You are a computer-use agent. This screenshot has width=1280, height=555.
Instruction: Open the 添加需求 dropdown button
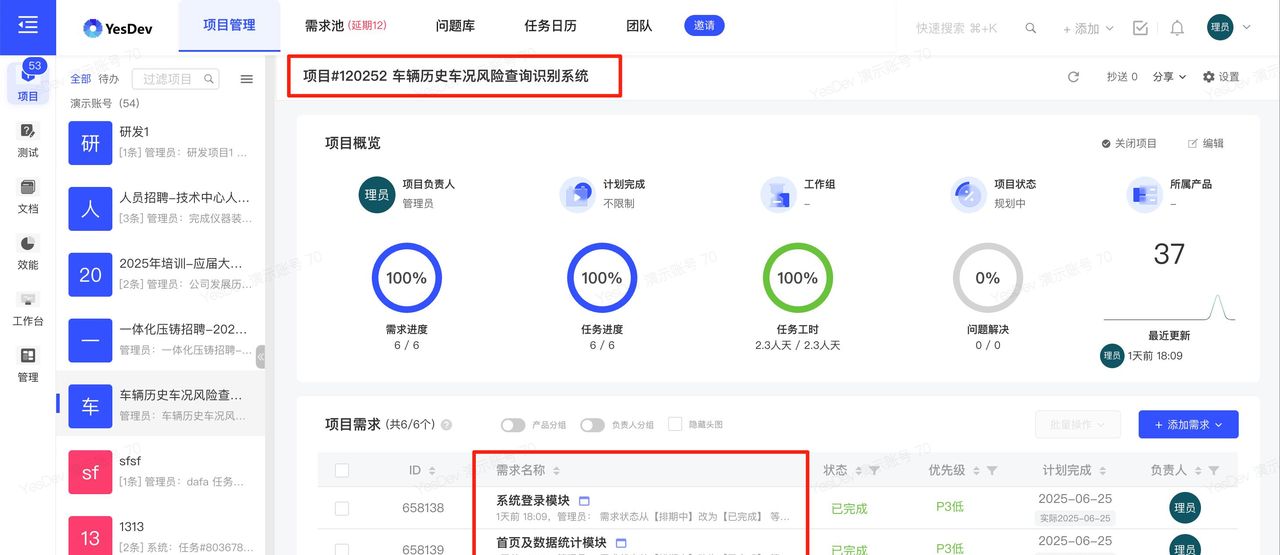pos(1188,424)
